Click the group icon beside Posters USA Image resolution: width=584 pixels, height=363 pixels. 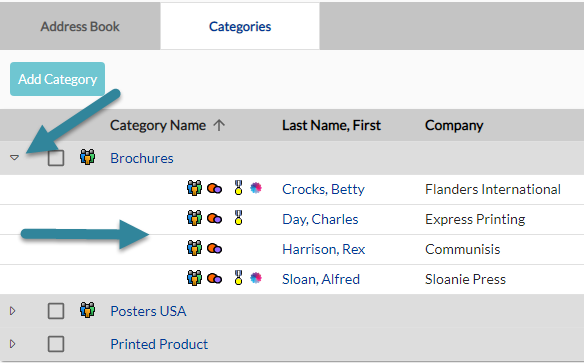(88, 310)
